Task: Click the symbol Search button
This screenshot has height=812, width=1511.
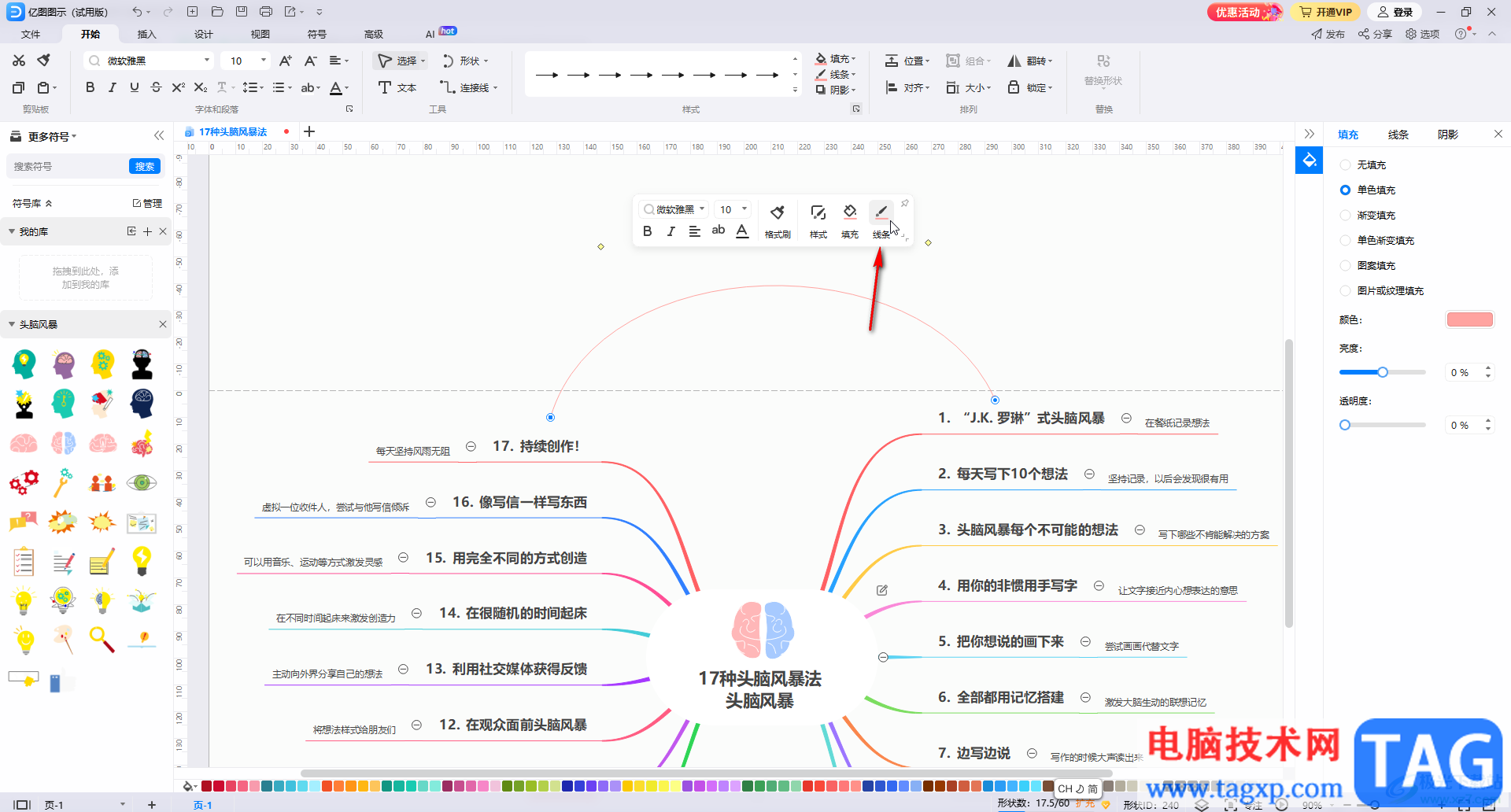Action: click(145, 166)
